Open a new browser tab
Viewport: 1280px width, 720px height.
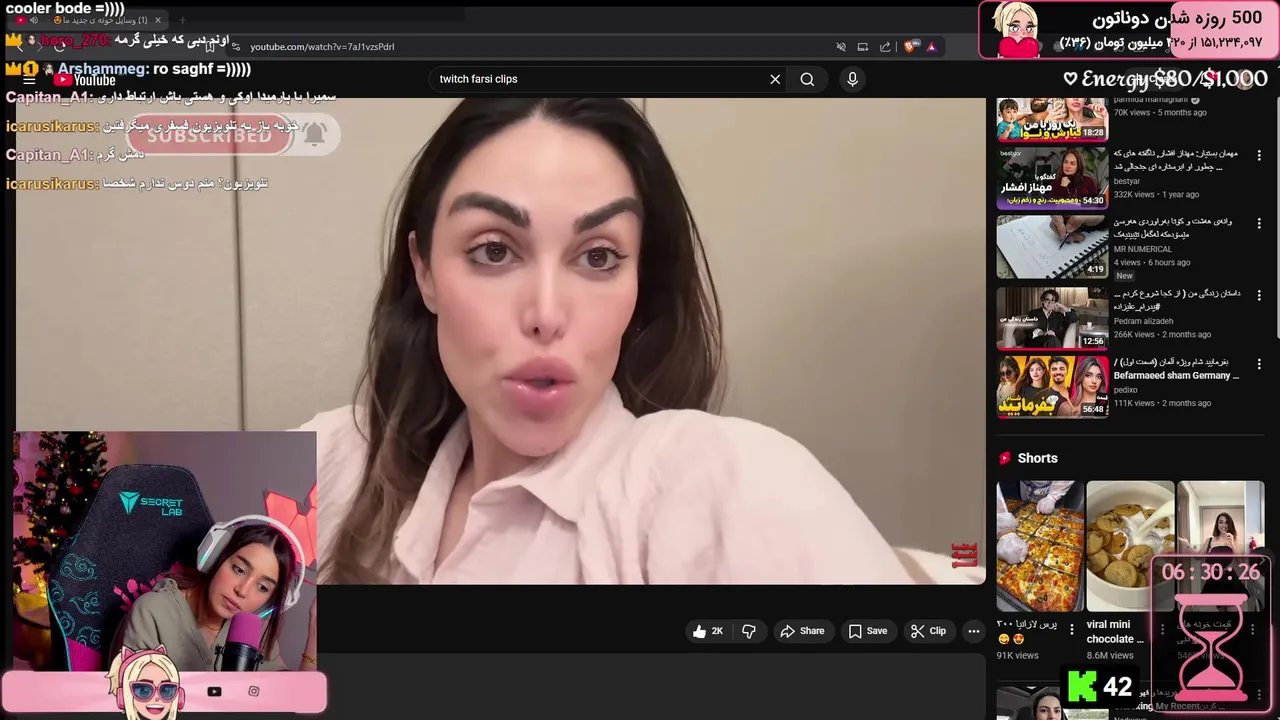click(182, 20)
